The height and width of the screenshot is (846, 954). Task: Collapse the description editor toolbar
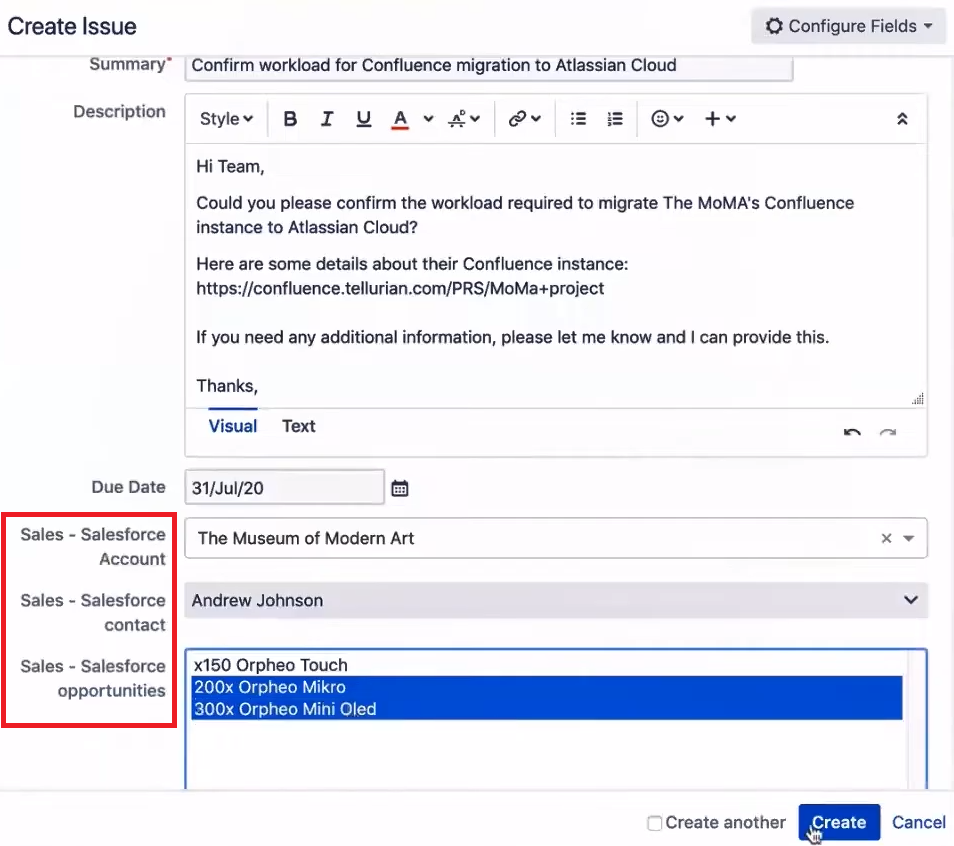(902, 119)
